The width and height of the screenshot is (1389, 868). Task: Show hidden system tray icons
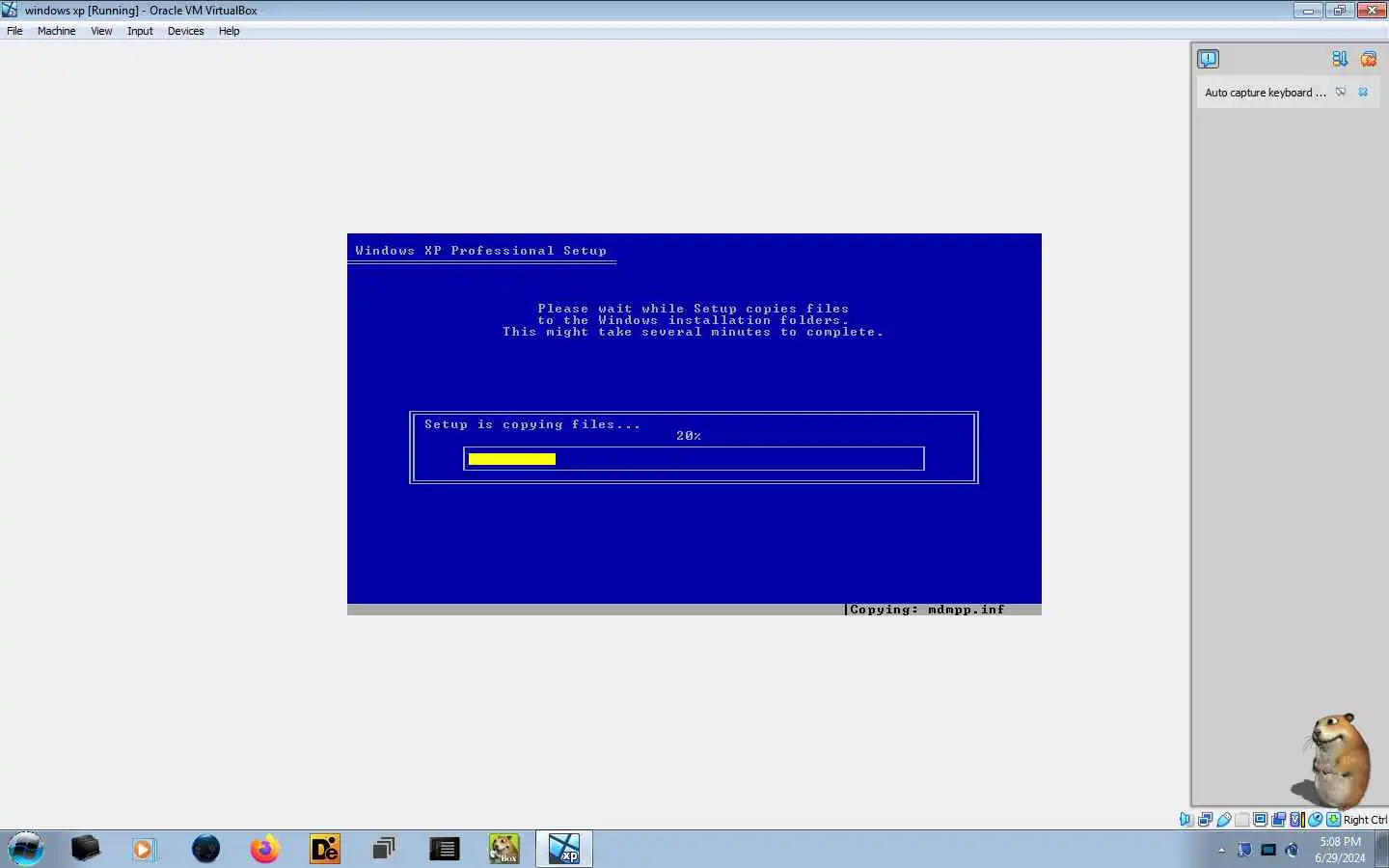(x=1221, y=851)
